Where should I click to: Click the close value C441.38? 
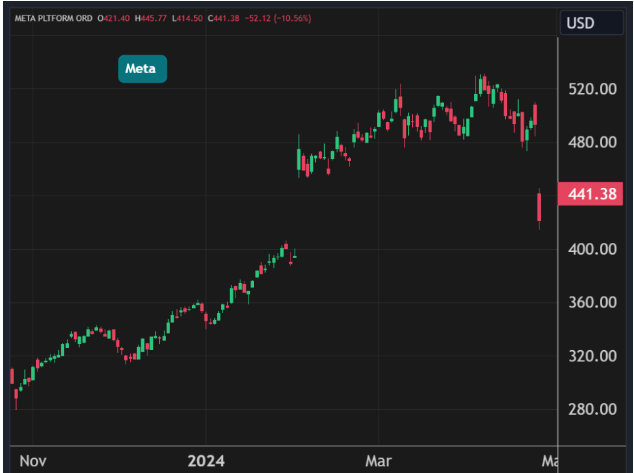pos(224,18)
